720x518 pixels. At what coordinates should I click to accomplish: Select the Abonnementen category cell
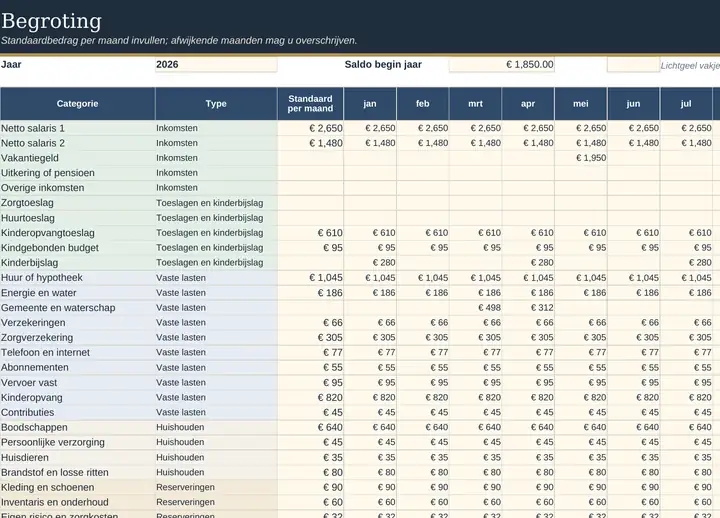[78, 368]
